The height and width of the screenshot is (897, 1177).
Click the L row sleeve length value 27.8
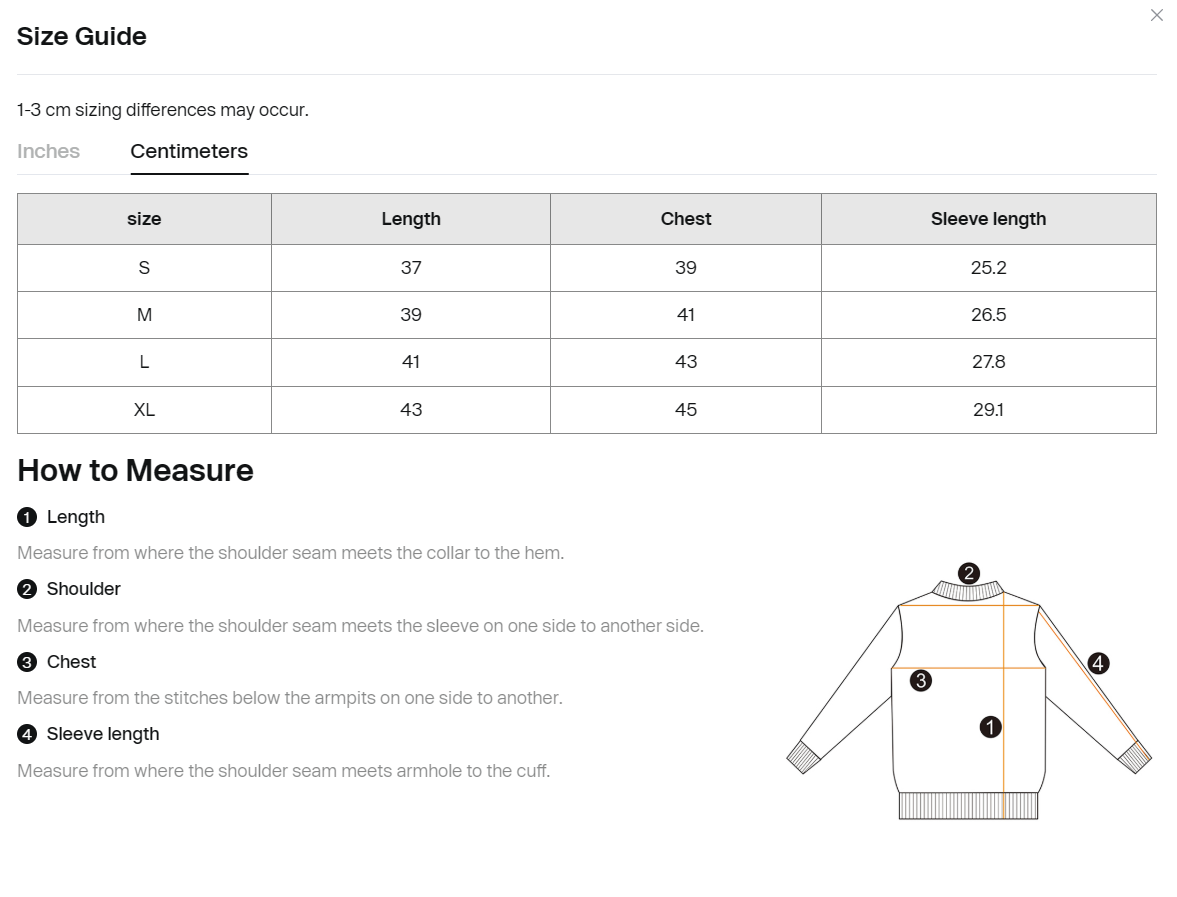tap(989, 362)
